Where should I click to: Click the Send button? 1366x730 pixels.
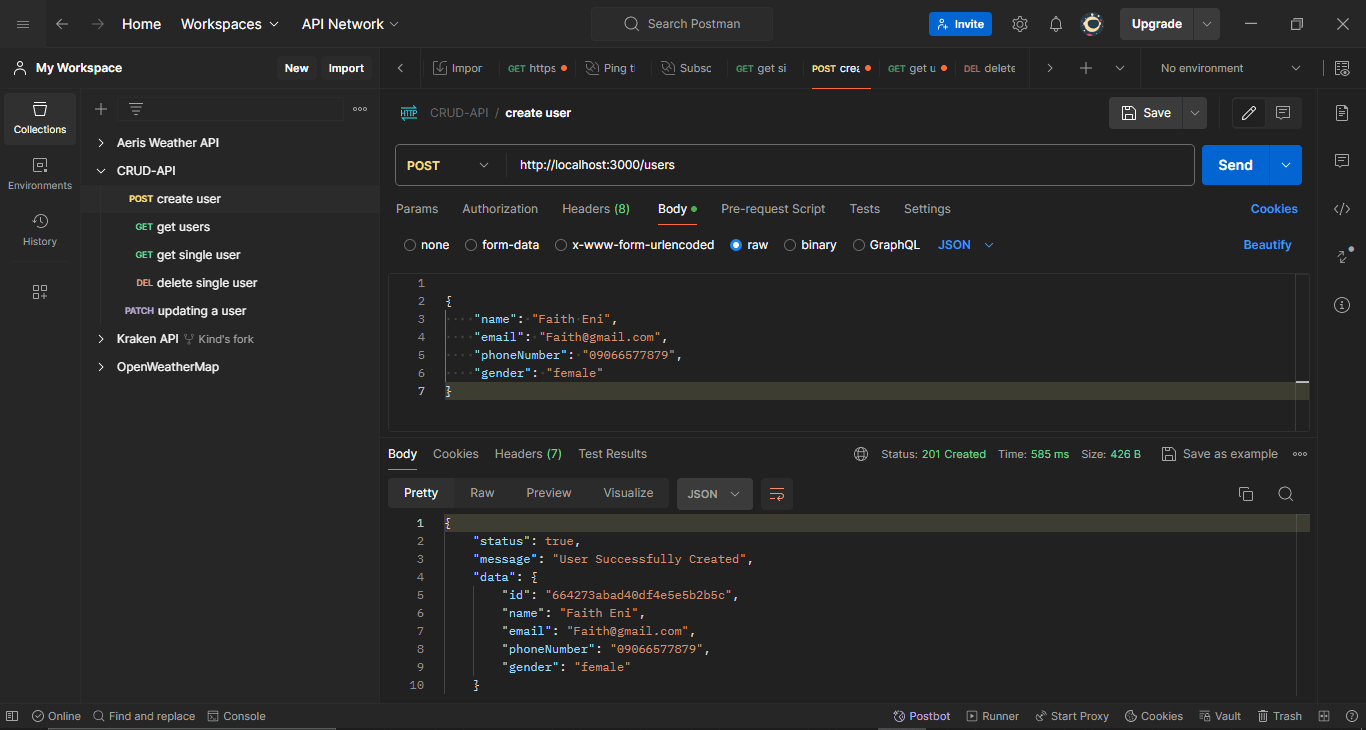(1236, 165)
